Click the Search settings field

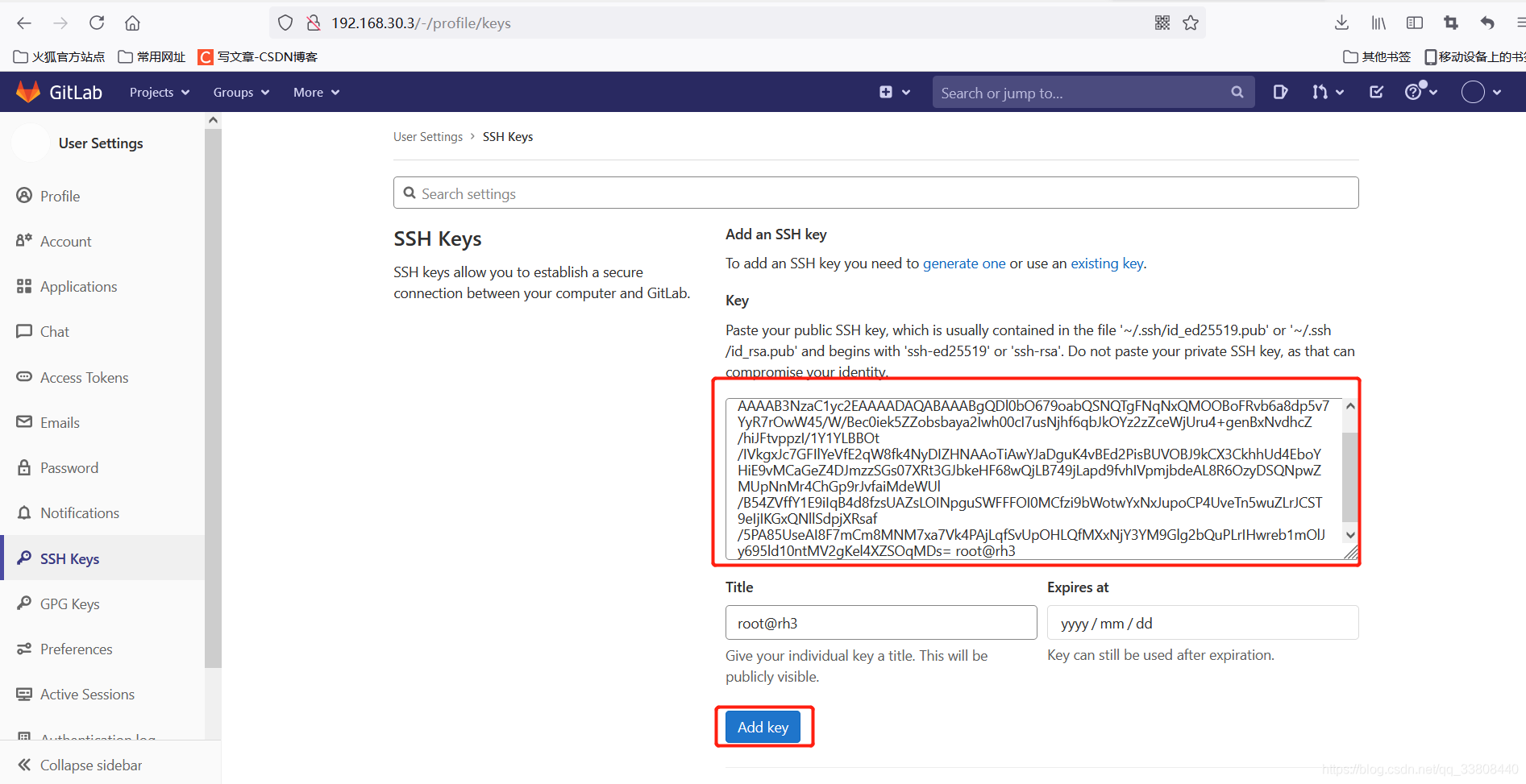[x=876, y=193]
